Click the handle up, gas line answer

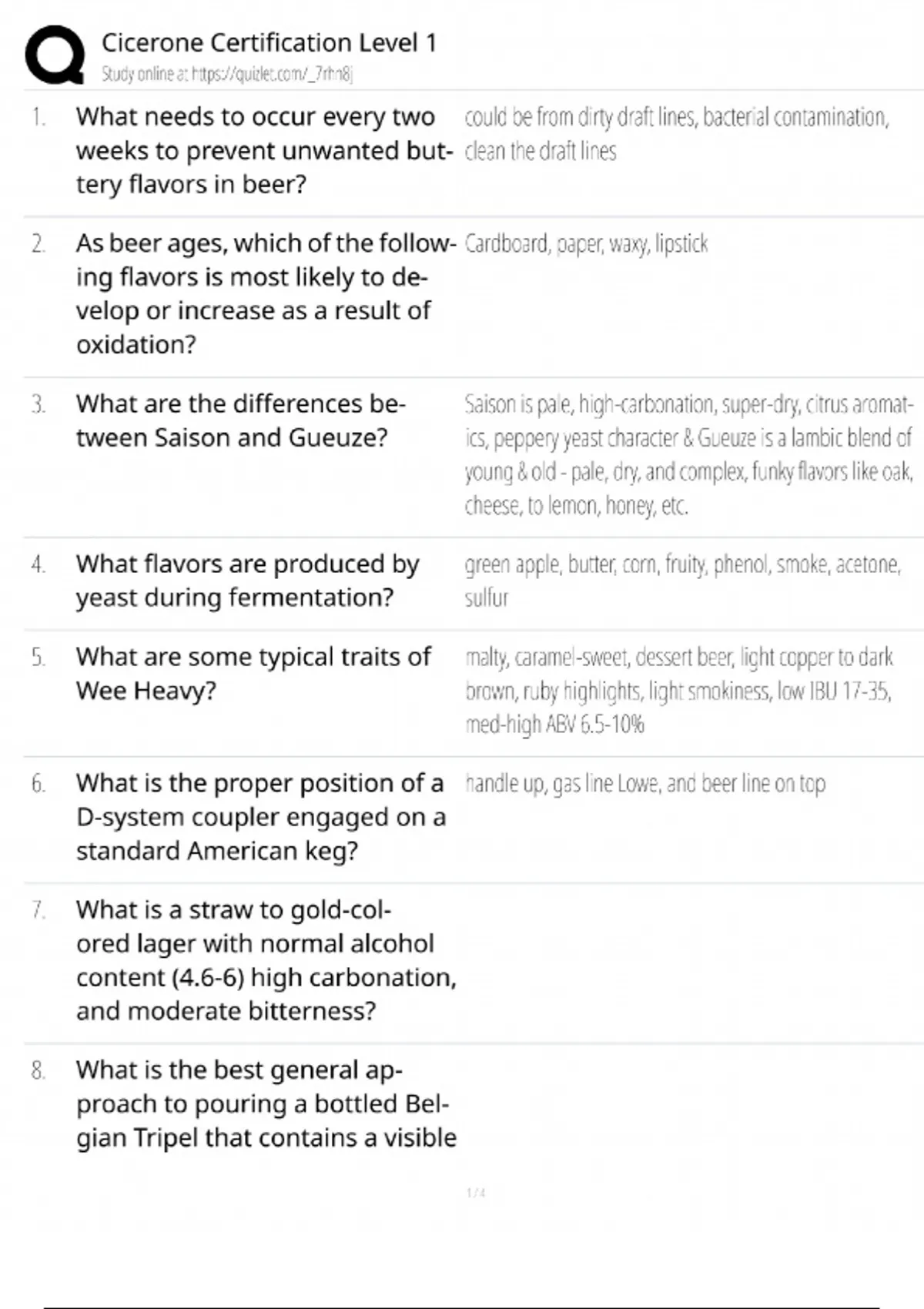[645, 784]
